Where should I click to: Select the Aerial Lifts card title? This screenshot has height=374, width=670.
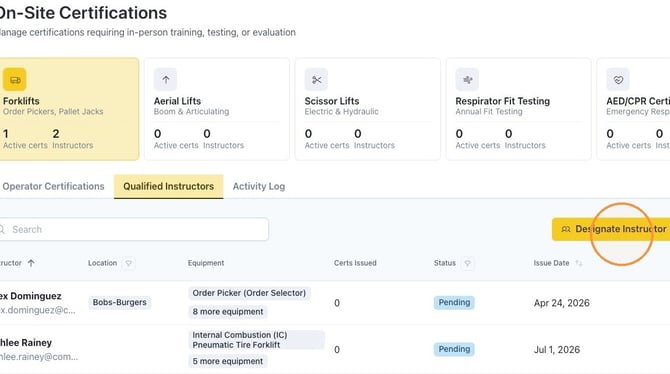click(177, 101)
